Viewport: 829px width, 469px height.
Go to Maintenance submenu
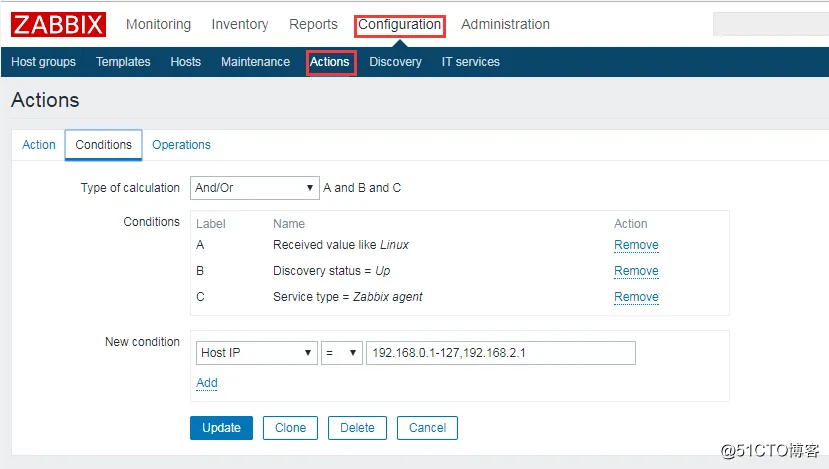point(255,62)
